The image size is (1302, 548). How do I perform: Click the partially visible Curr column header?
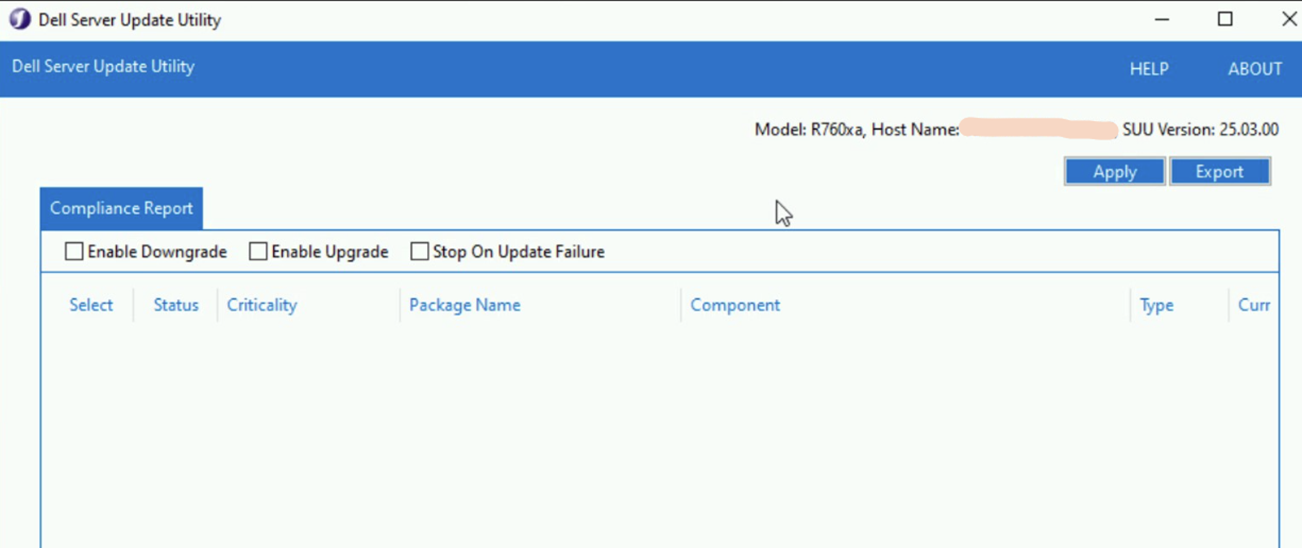tap(1254, 305)
